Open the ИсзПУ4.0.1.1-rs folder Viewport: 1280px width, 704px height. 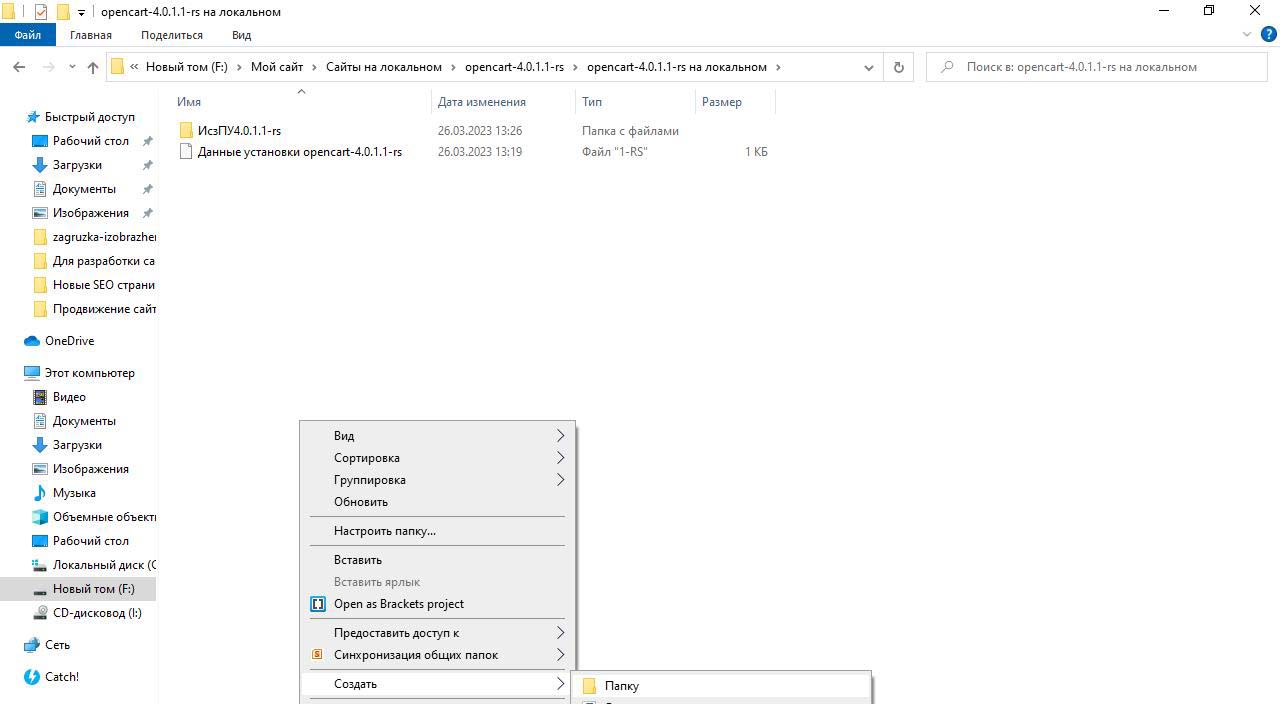(239, 131)
